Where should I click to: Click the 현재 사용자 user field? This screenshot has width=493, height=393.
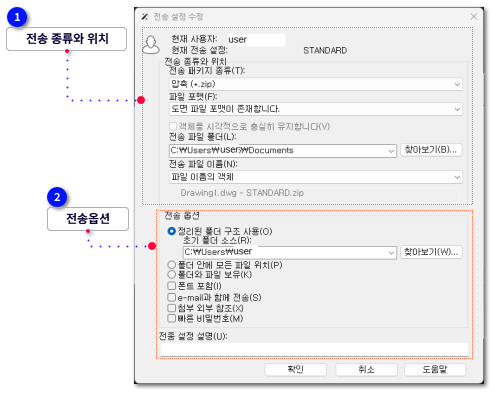(x=256, y=40)
